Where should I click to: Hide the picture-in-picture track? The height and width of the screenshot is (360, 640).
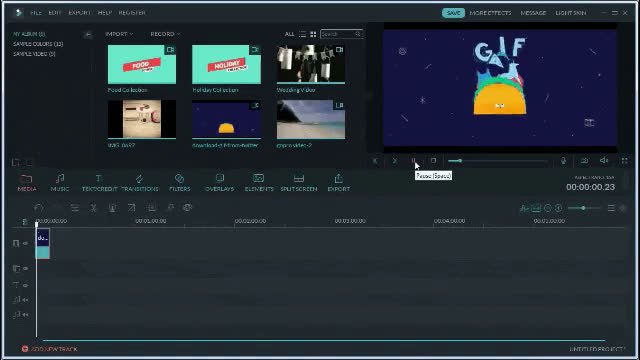click(x=25, y=269)
